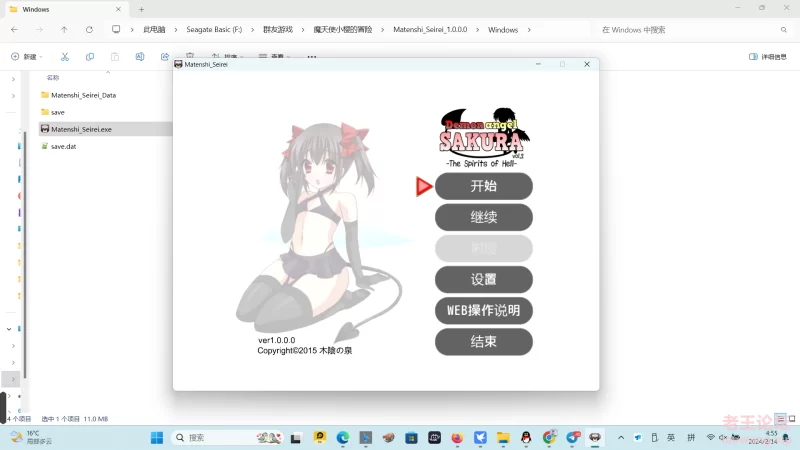Click Matenshi_Seirei game icon on taskbar
The image size is (800, 450).
[x=595, y=438]
